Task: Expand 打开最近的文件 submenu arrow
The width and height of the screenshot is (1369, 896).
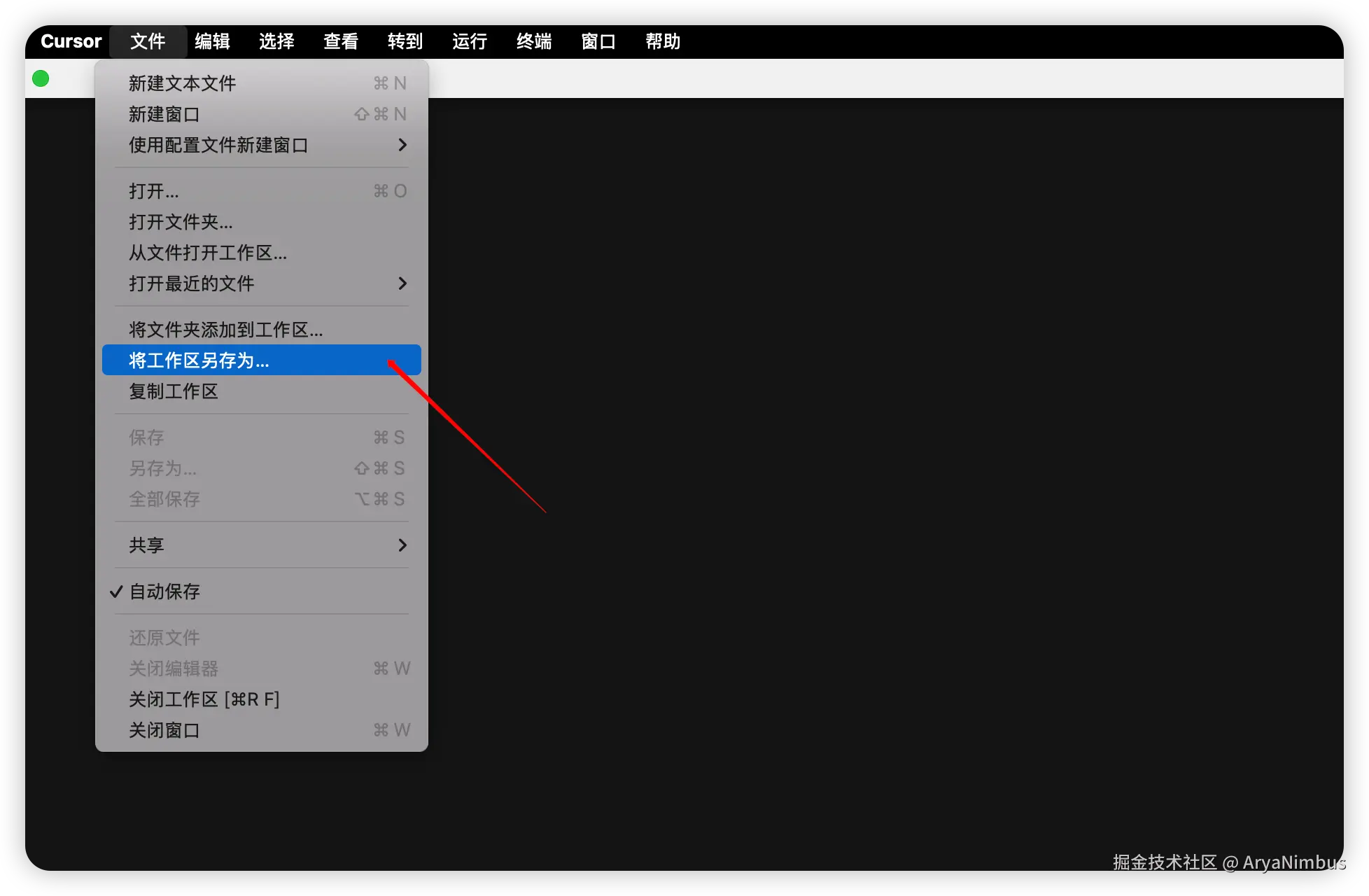Action: 402,283
